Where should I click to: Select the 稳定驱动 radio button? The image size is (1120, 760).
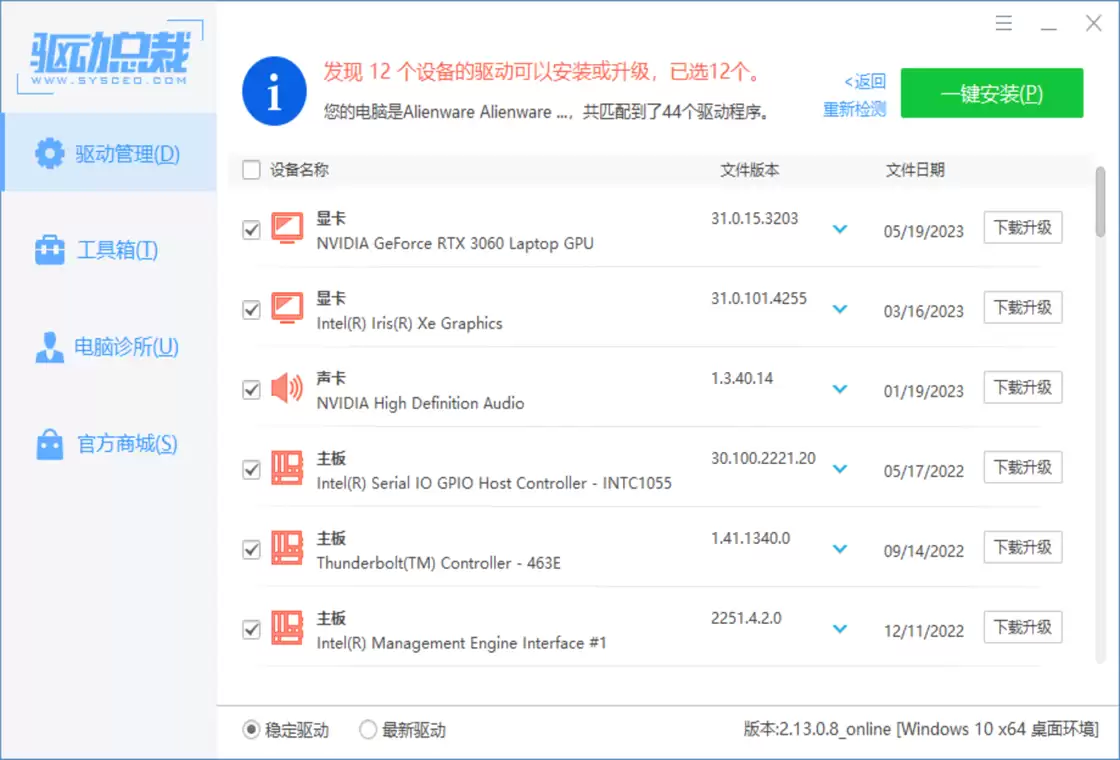click(x=252, y=730)
